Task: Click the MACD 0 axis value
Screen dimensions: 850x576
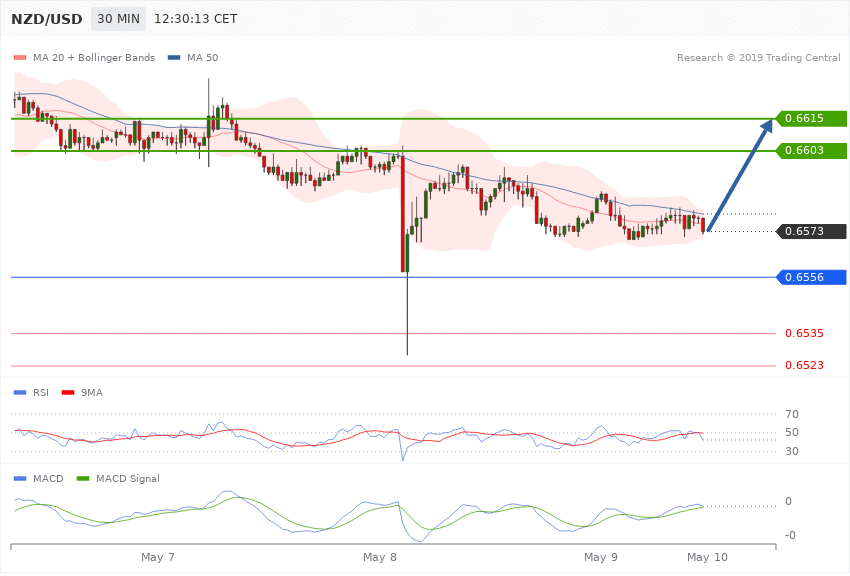Action: point(788,501)
